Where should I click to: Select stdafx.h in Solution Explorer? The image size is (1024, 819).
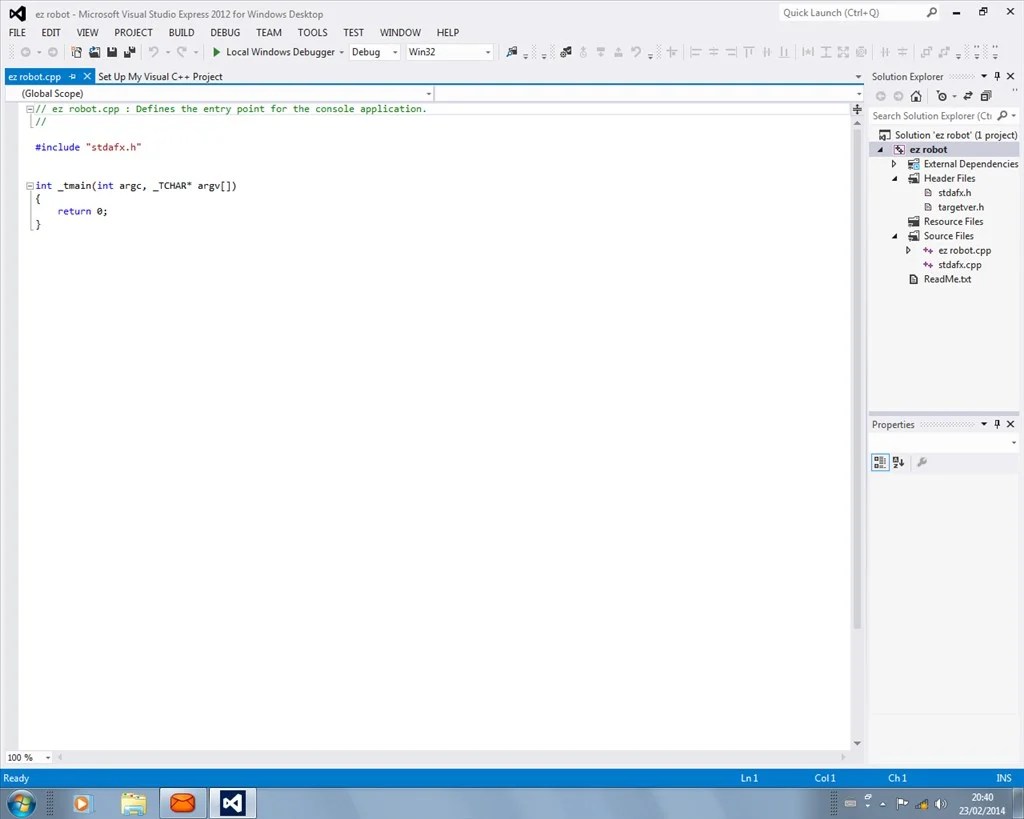pyautogui.click(x=954, y=193)
